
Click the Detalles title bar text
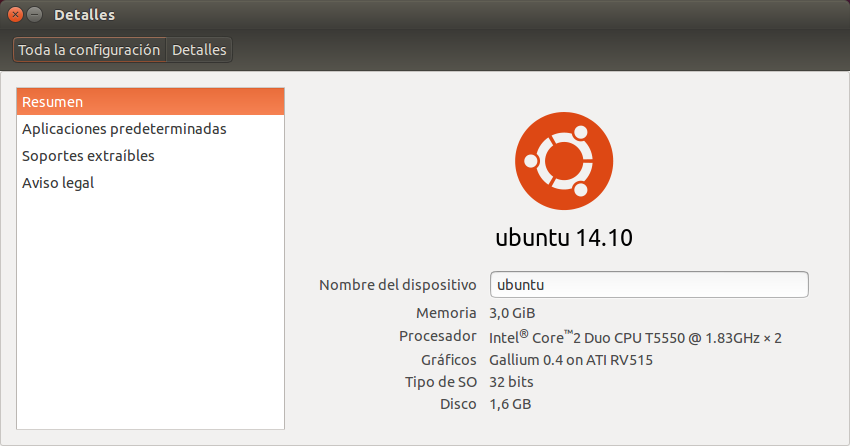(x=84, y=15)
